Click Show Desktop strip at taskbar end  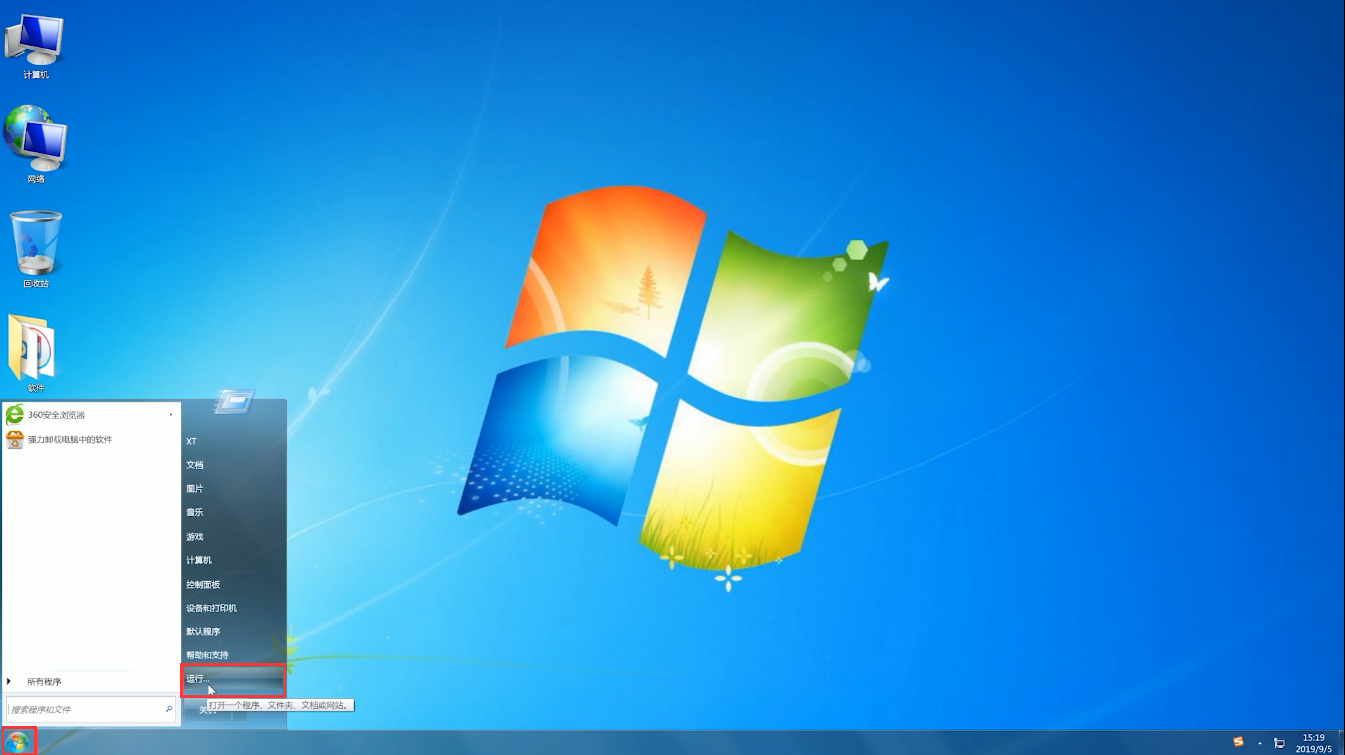[1340, 742]
